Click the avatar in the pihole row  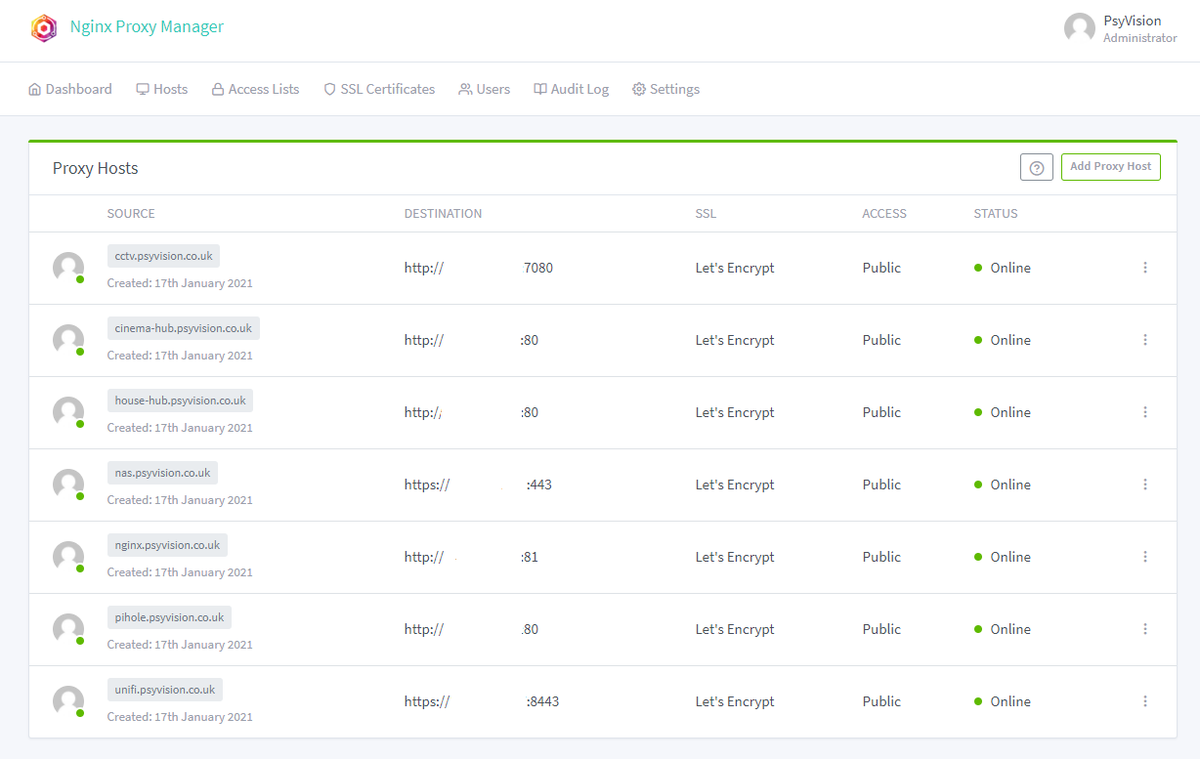[68, 629]
